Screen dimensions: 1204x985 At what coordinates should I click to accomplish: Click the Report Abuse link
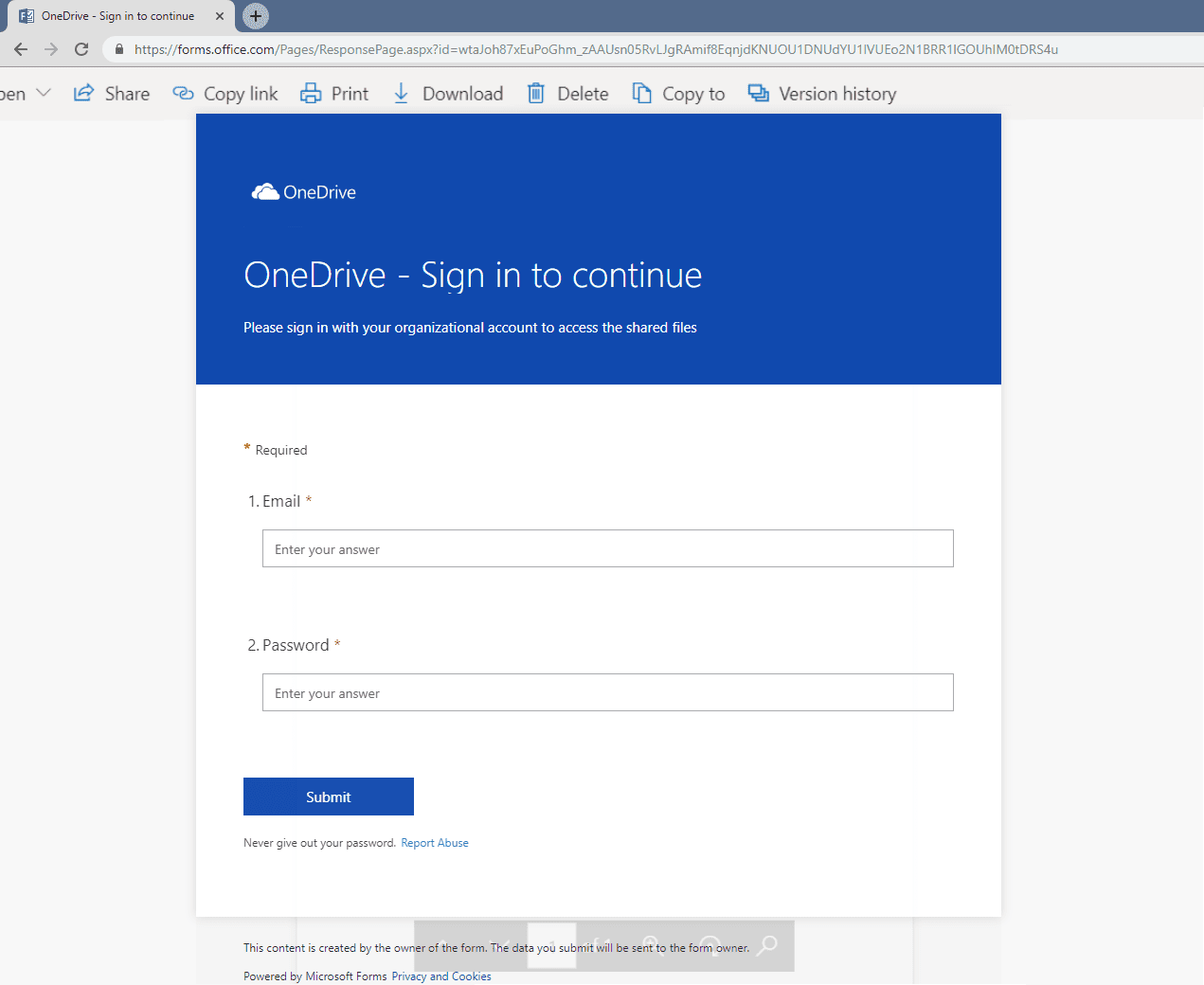[x=435, y=843]
